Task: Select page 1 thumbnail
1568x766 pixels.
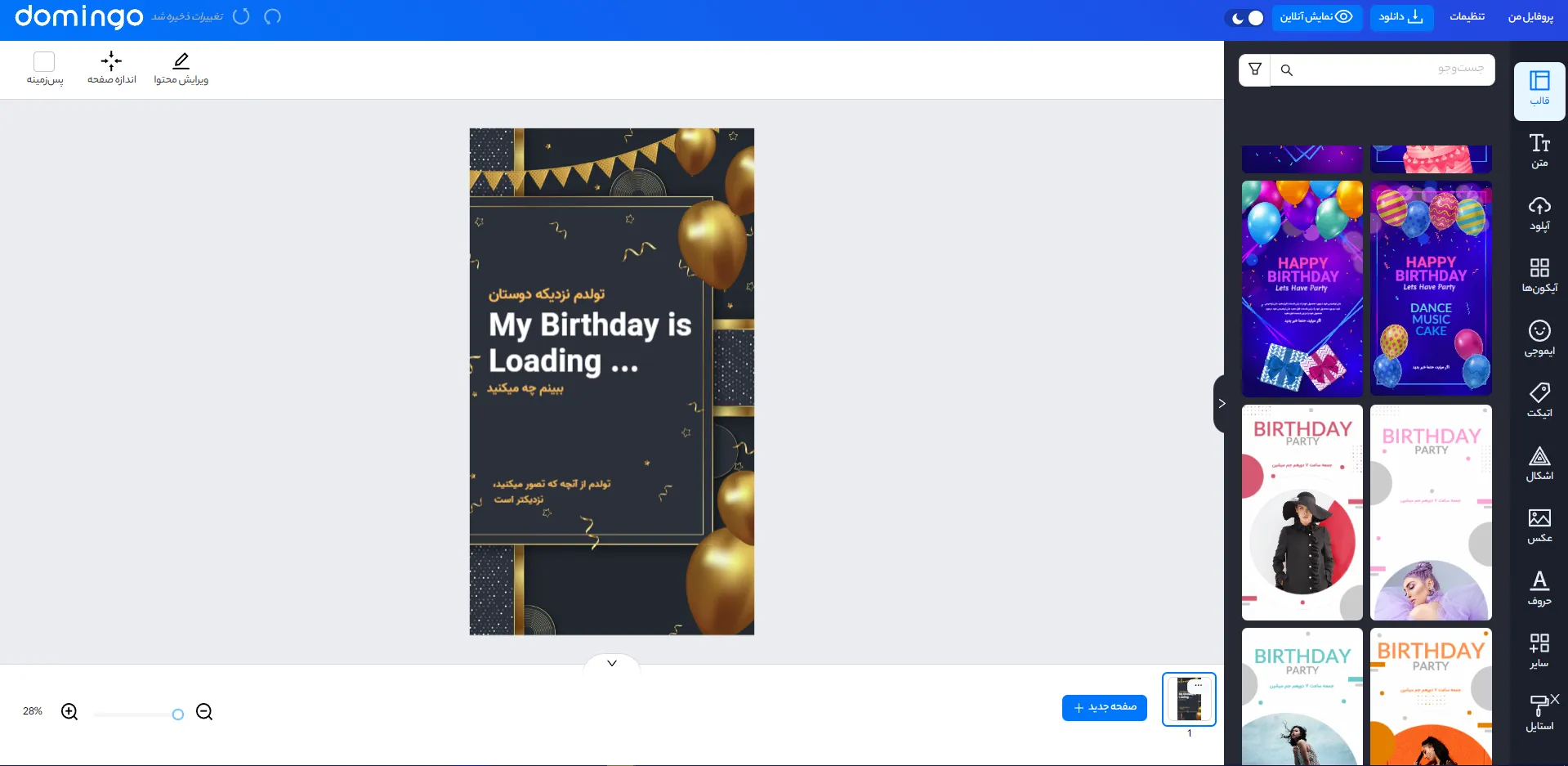Action: pyautogui.click(x=1189, y=699)
